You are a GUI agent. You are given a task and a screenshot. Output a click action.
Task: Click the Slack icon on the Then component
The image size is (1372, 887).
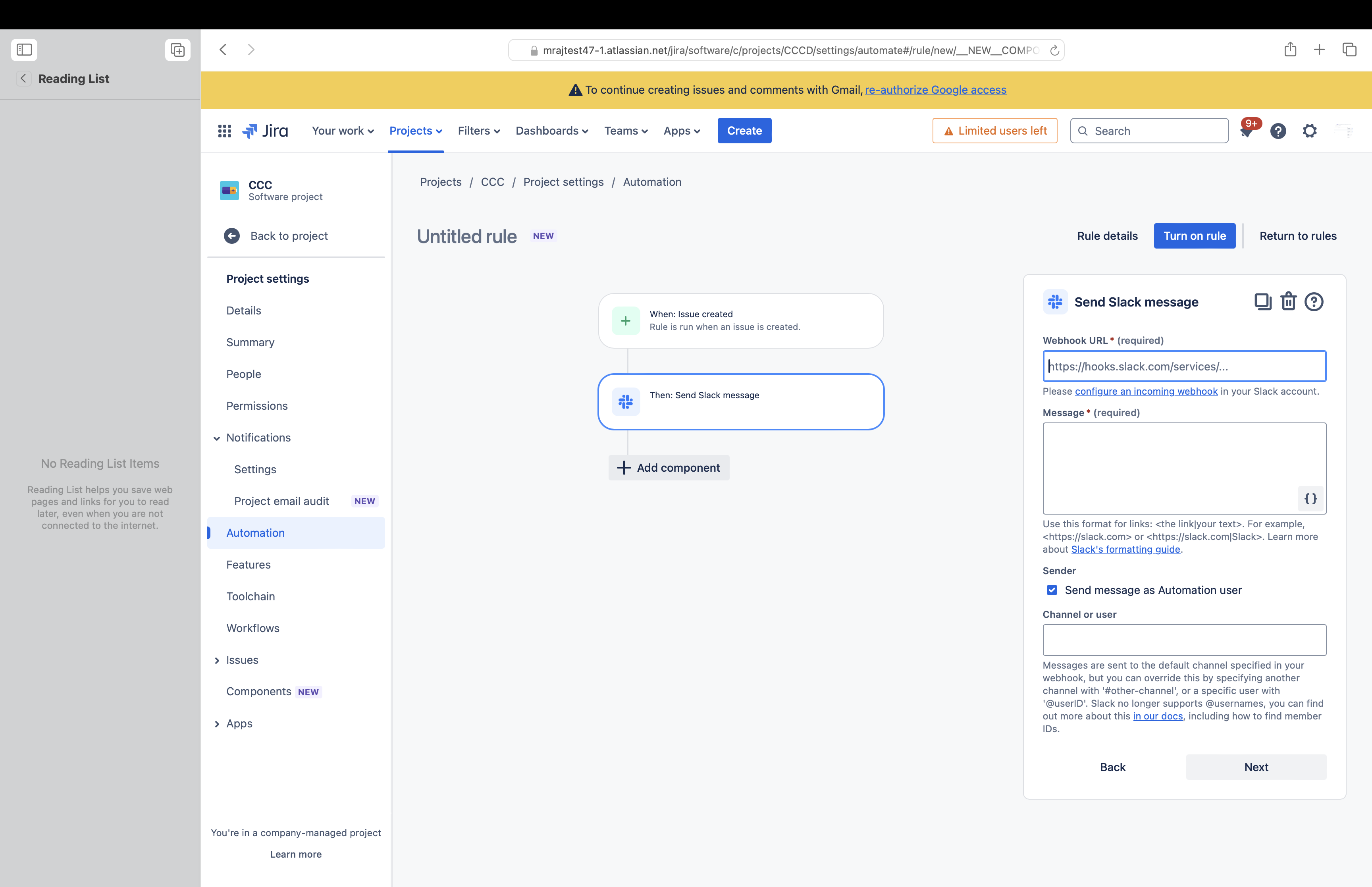(x=625, y=401)
